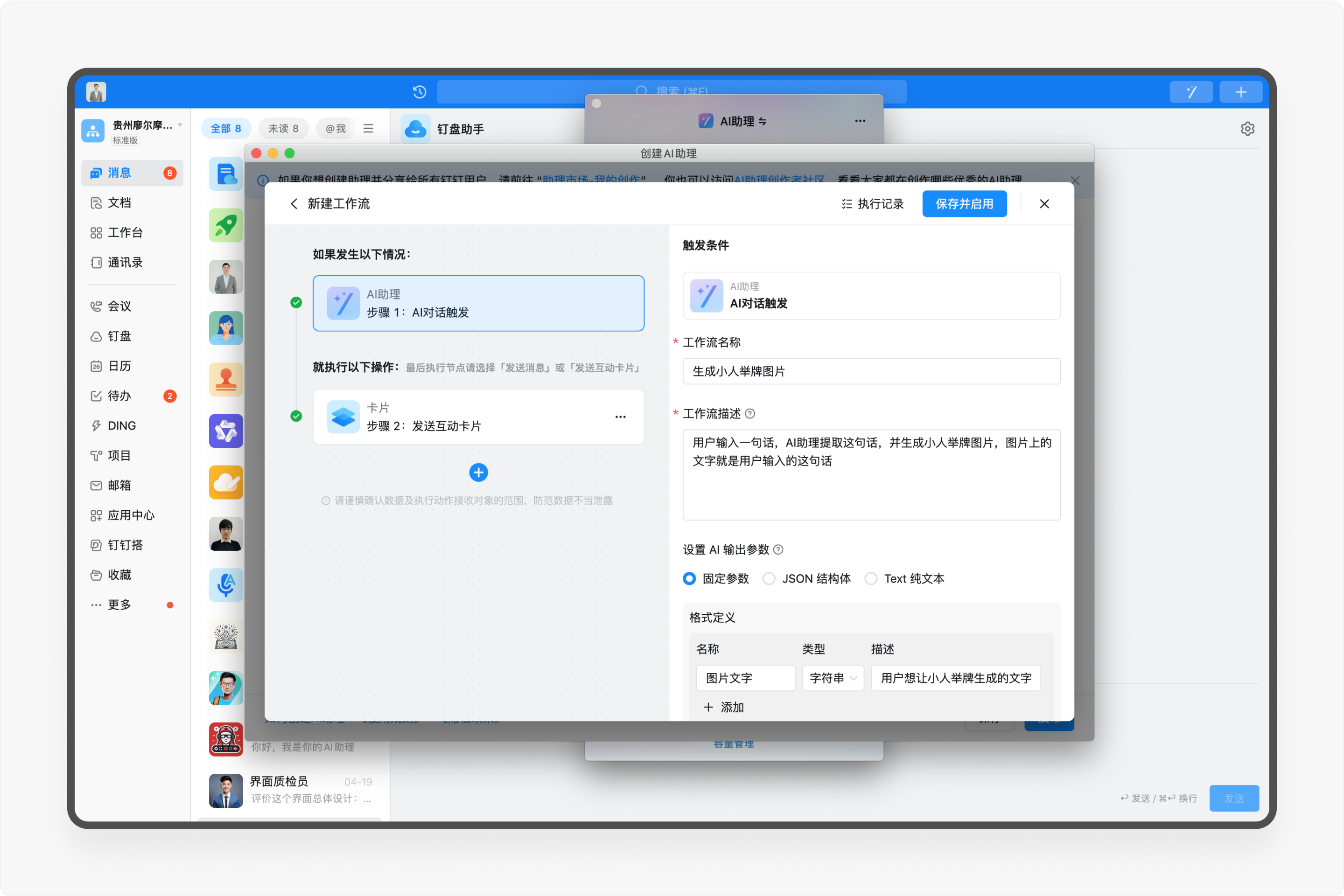This screenshot has height=896, width=1344.
Task: Open the 字符串 type dropdown
Action: tap(833, 678)
